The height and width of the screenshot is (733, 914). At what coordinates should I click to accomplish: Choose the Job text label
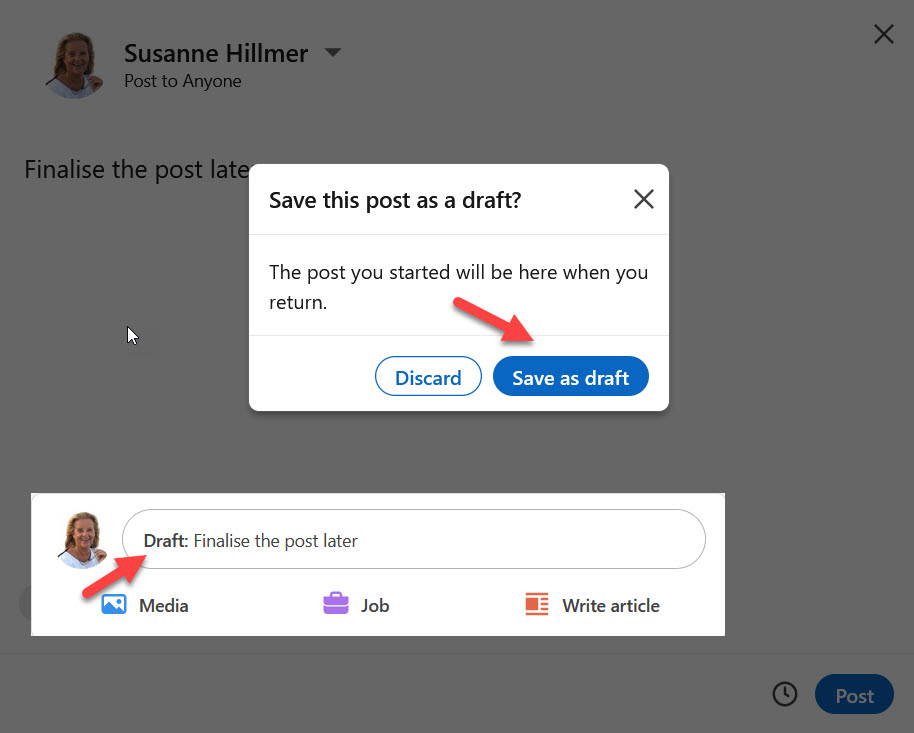tap(375, 605)
